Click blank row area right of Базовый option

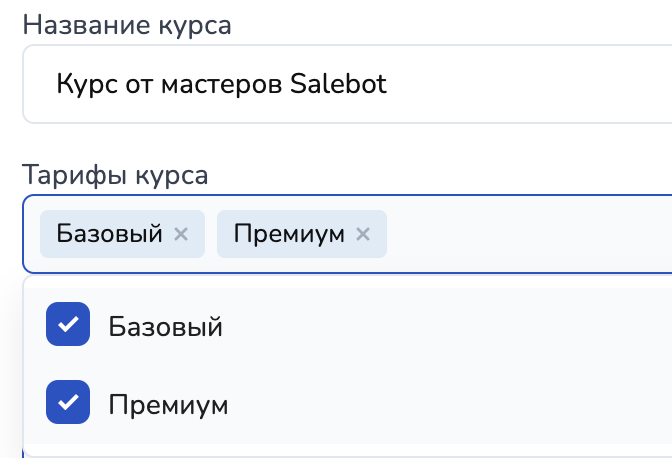[x=450, y=327]
